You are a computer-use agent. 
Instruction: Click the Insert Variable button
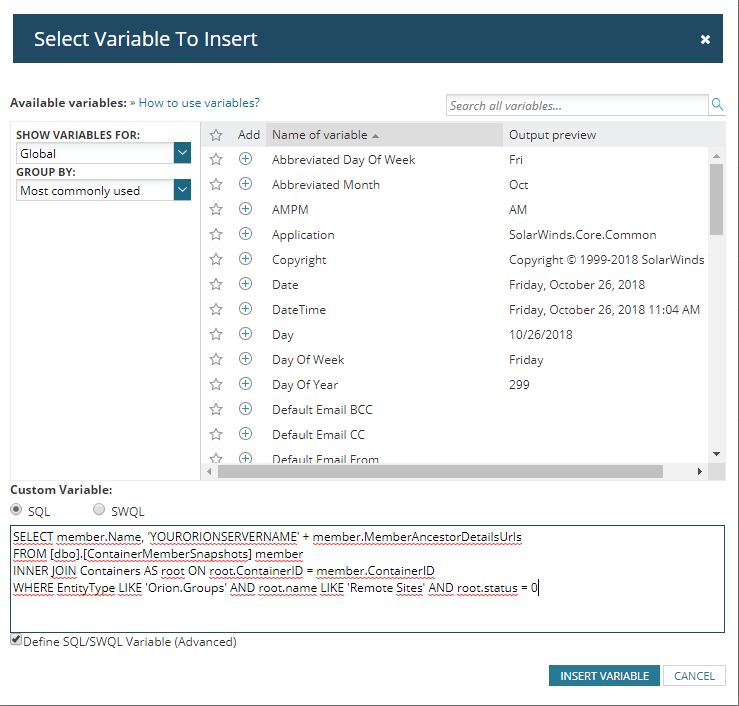point(604,676)
